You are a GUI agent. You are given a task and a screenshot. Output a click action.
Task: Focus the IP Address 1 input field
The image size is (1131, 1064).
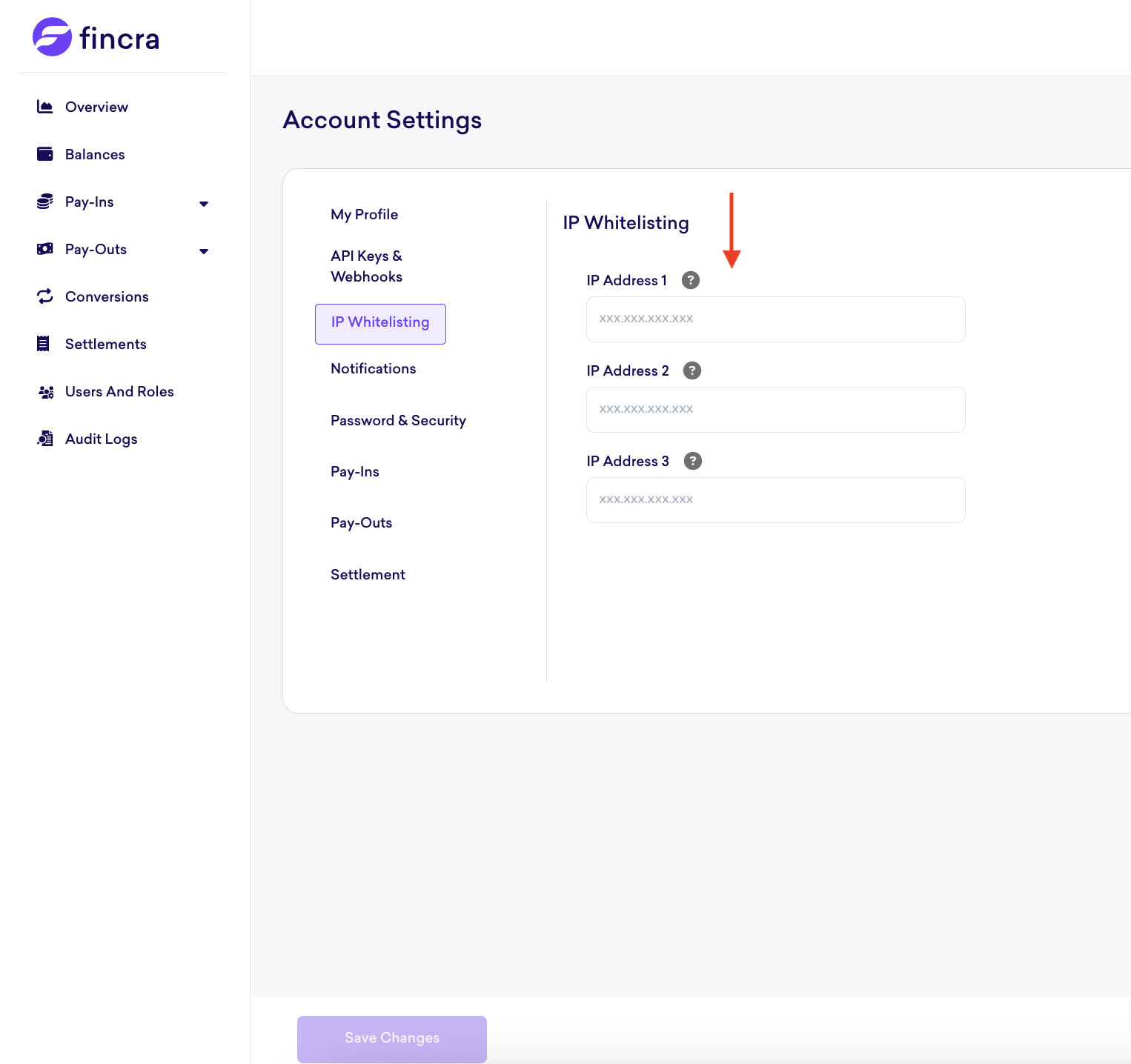(x=776, y=319)
